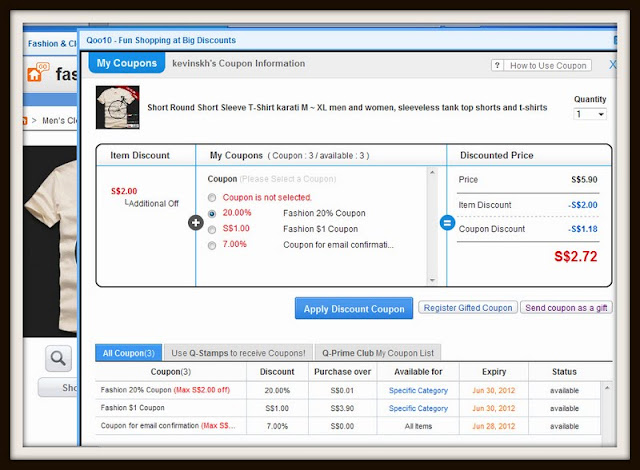Click coupon list scrollbar up arrow

click(432, 173)
